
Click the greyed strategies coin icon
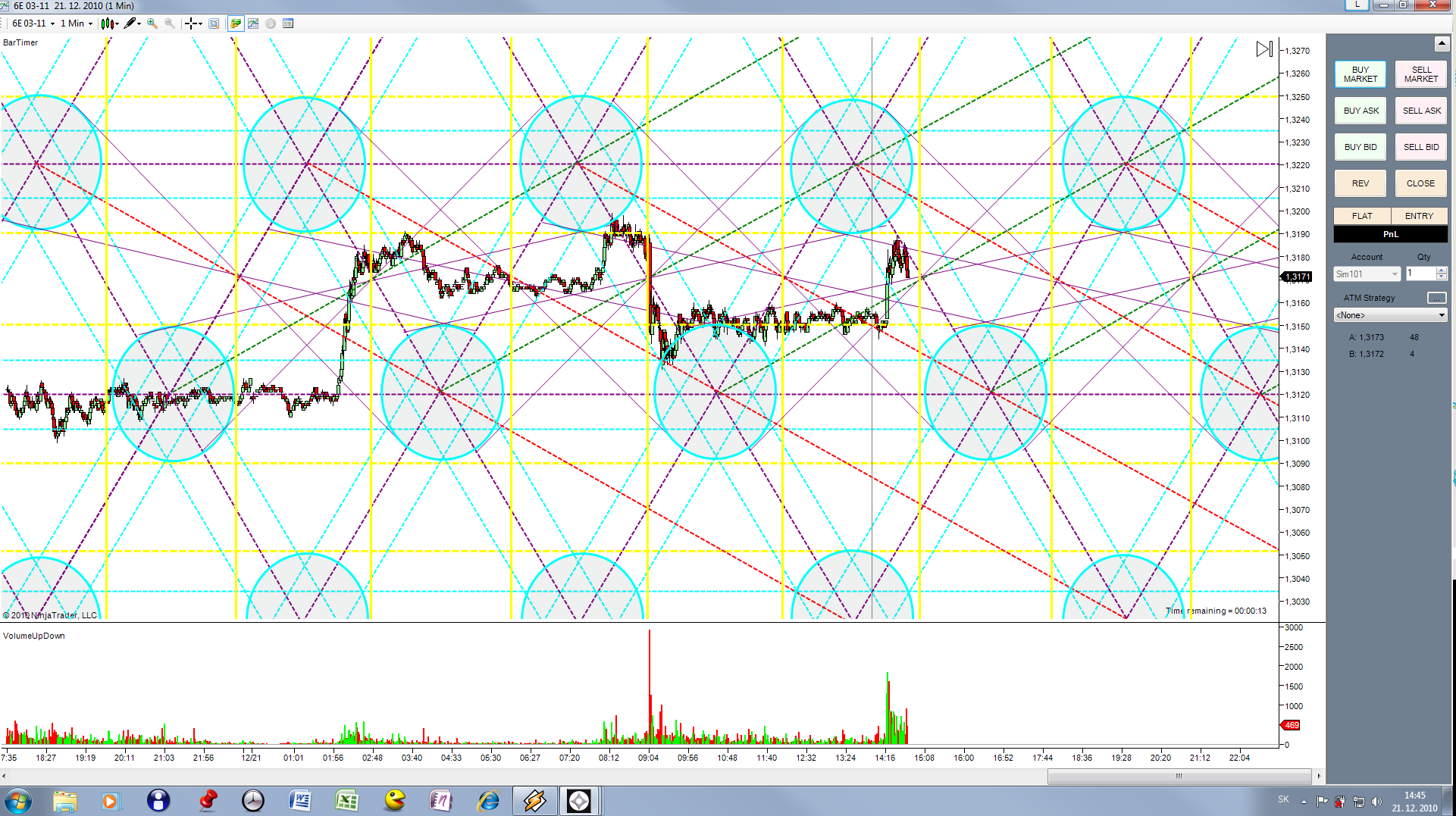271,23
